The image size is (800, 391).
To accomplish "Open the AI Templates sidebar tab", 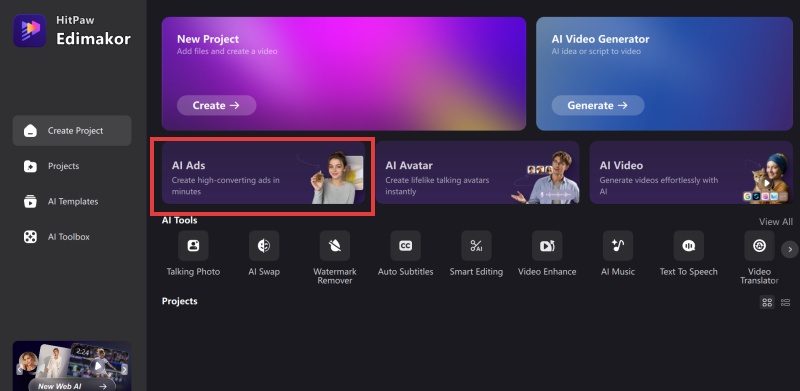I will (72, 202).
